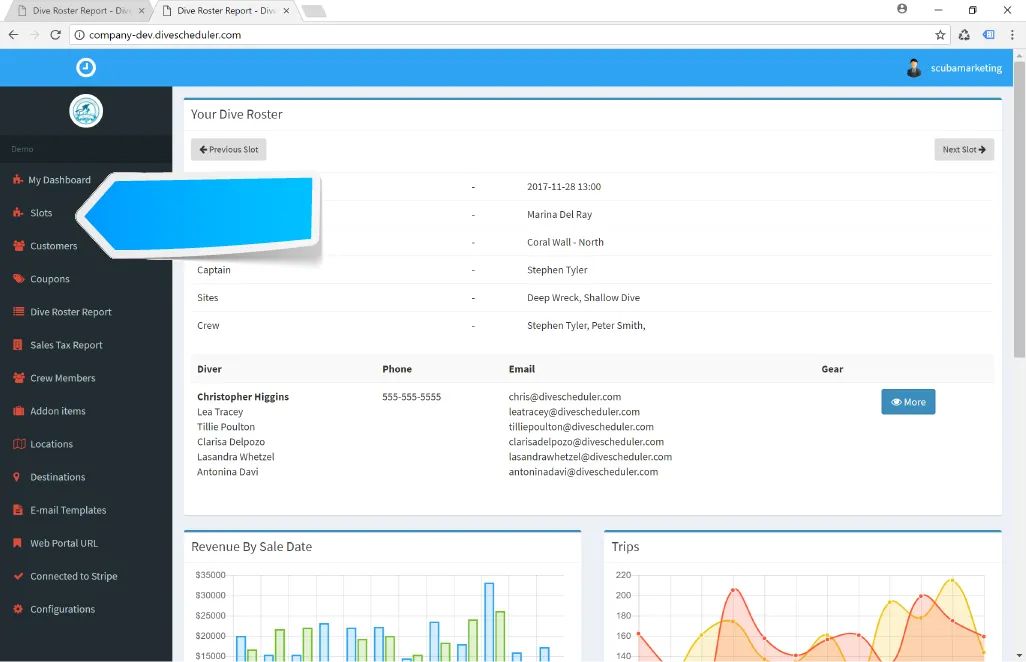Click the Locations map icon
This screenshot has height=662, width=1026.
19,444
